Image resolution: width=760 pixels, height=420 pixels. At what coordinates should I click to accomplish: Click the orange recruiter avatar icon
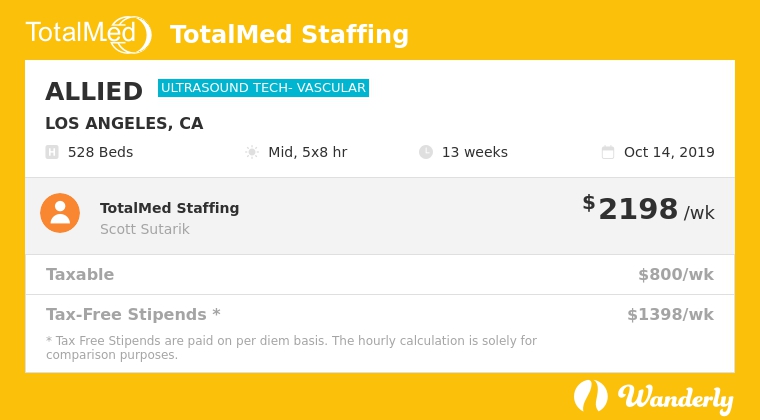[60, 213]
